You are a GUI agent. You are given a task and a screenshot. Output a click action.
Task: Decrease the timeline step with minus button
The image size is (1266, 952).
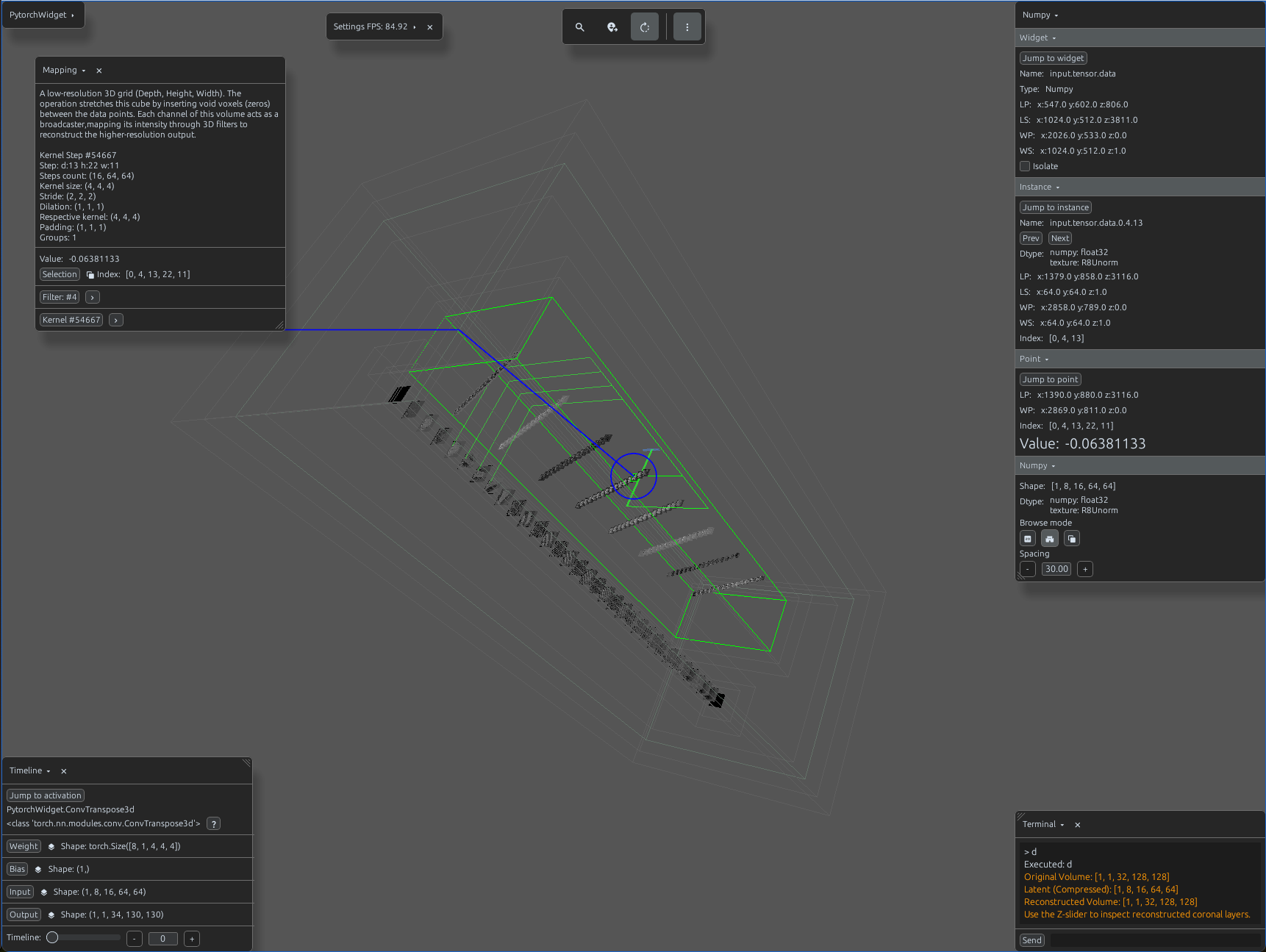tap(134, 939)
